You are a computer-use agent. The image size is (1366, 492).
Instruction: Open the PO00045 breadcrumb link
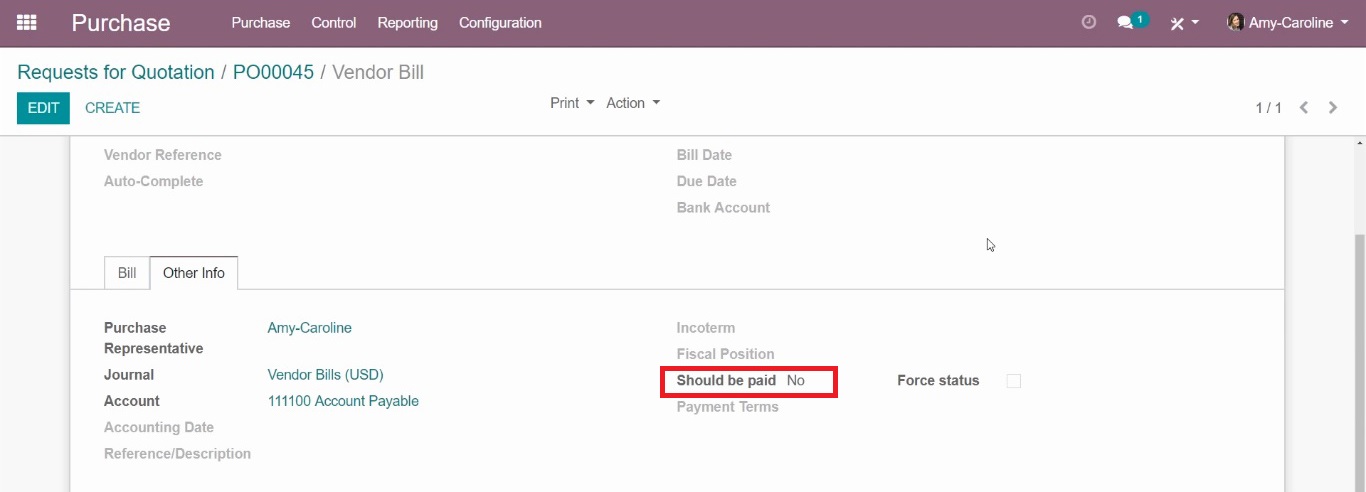273,72
